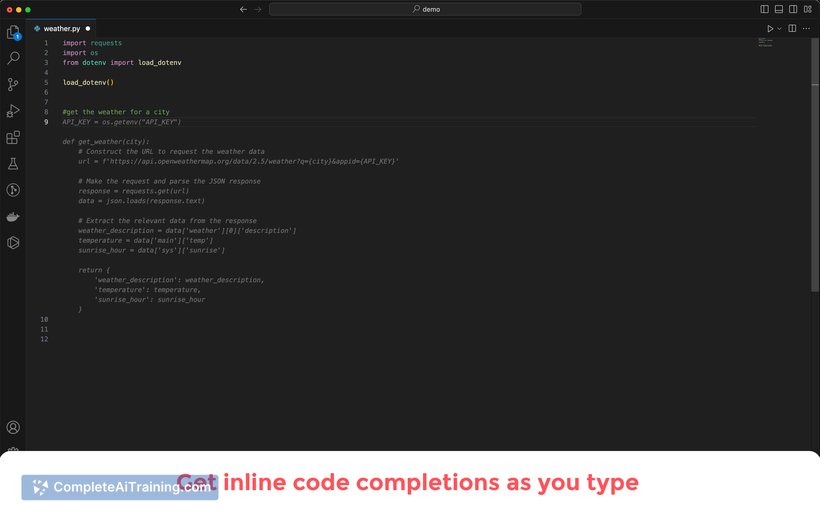820x513 pixels.
Task: Click the 'def get_weather(city):' suggestion
Action: click(106, 142)
